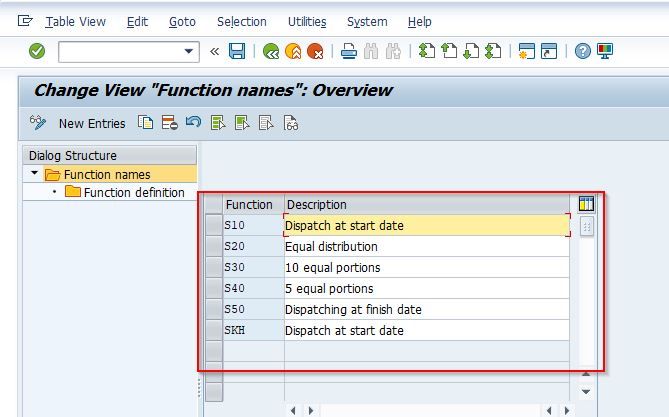Click the green checkmark Enter icon
Screen dimensions: 669x417
[37, 52]
